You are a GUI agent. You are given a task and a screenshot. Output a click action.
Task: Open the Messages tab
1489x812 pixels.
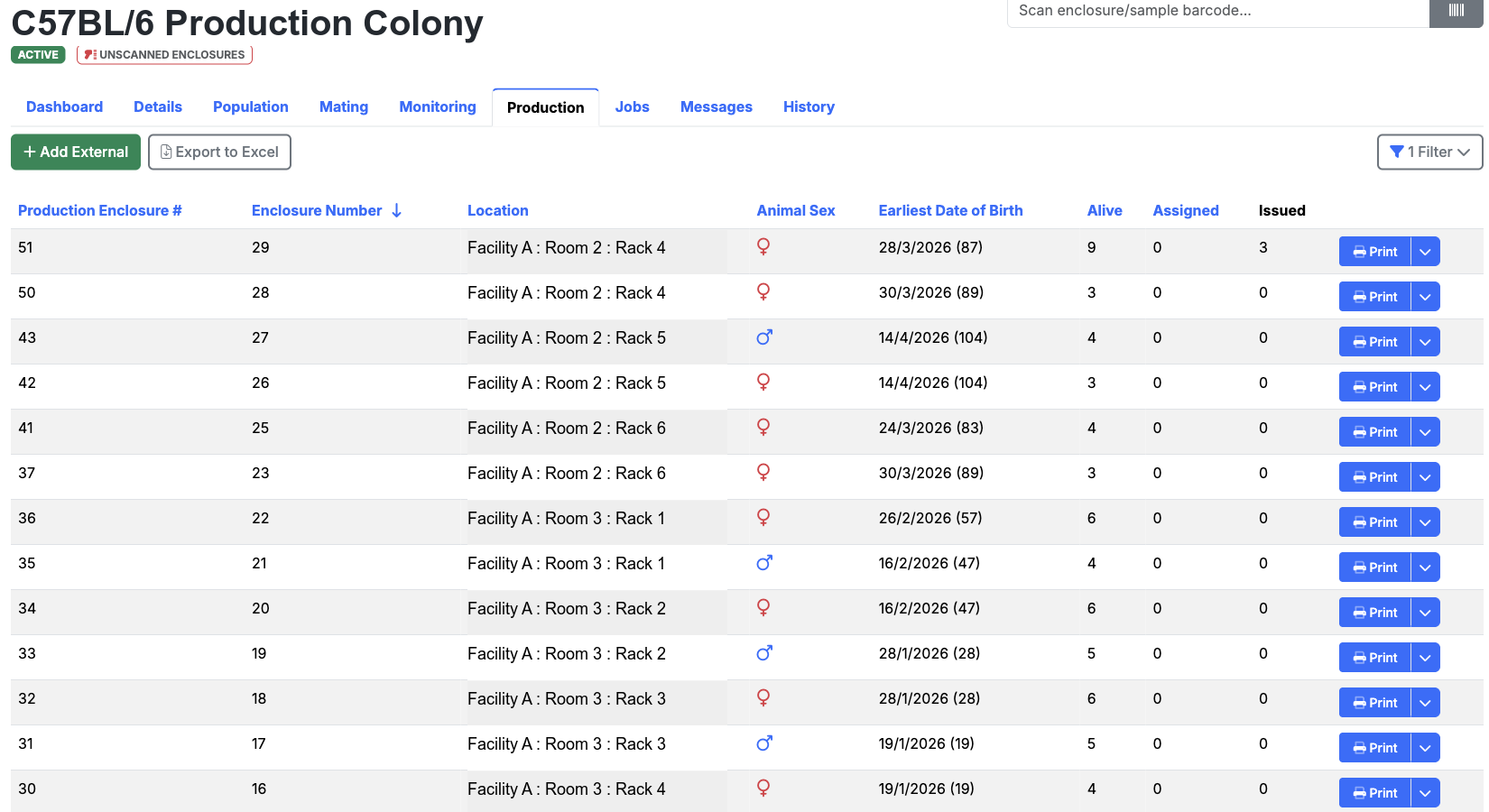tap(717, 106)
